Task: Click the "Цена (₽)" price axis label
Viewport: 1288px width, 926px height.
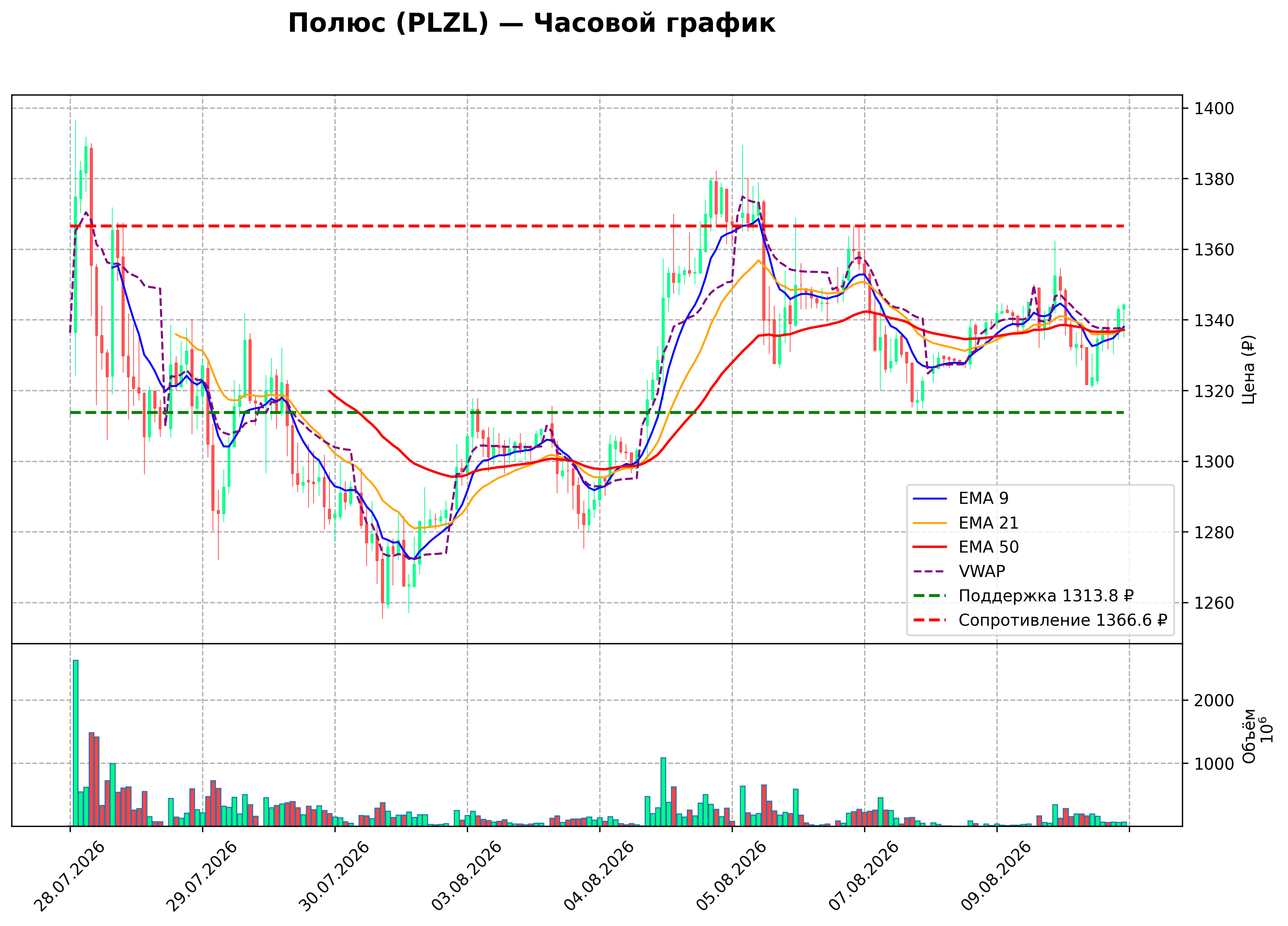Action: pyautogui.click(x=1248, y=370)
